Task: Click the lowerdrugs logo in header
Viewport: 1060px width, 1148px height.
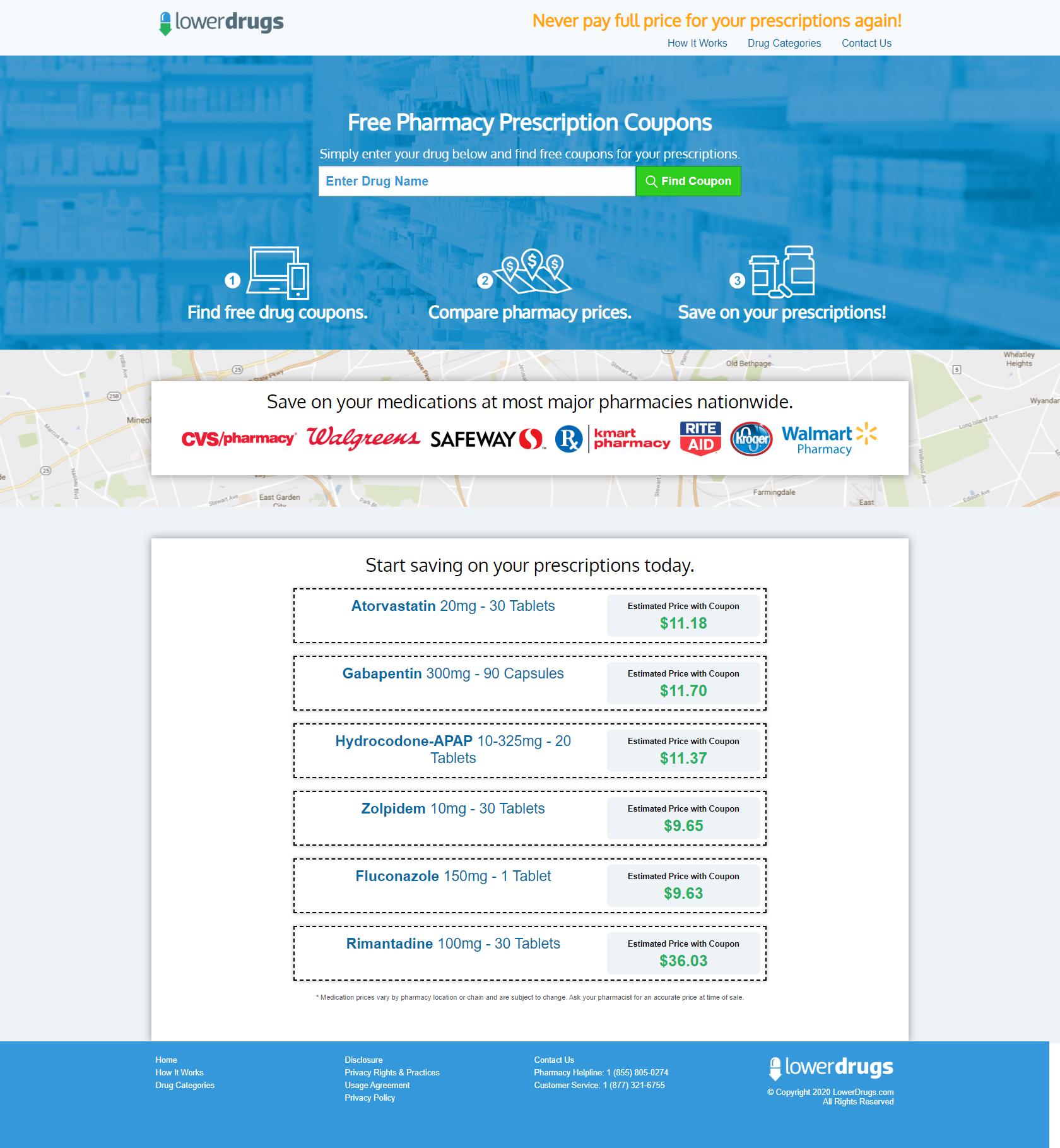Action: click(x=221, y=23)
